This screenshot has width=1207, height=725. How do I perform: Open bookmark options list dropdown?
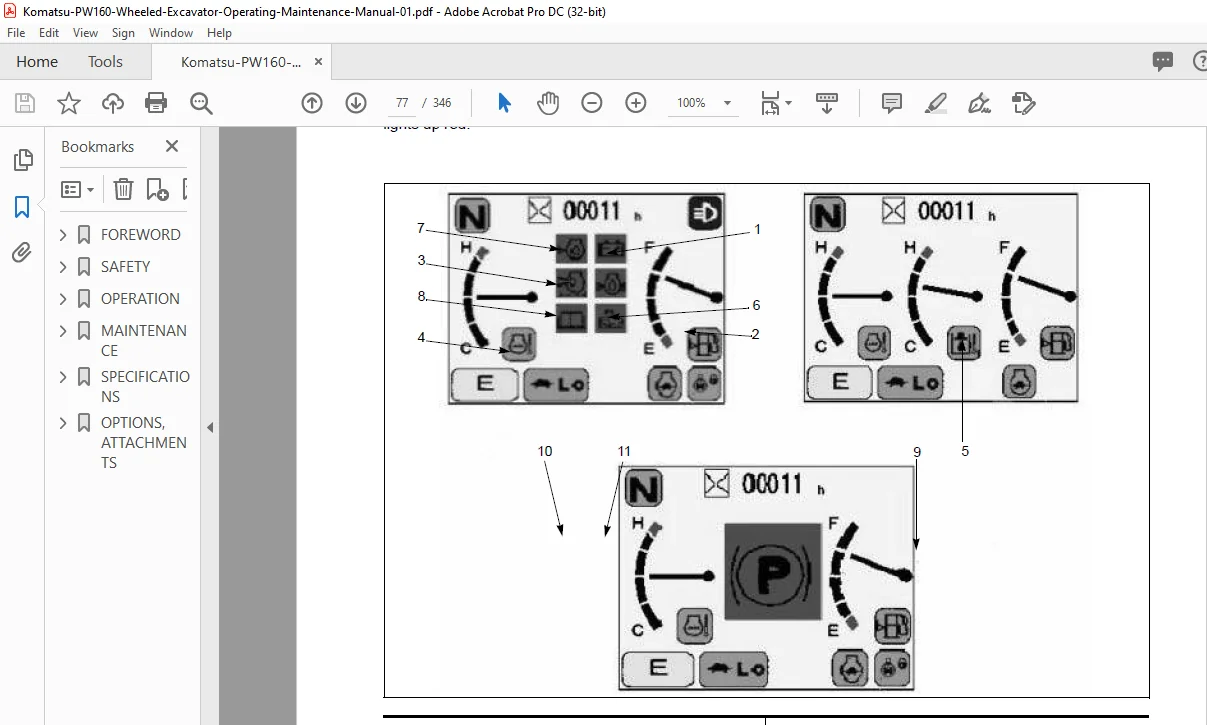pos(77,189)
